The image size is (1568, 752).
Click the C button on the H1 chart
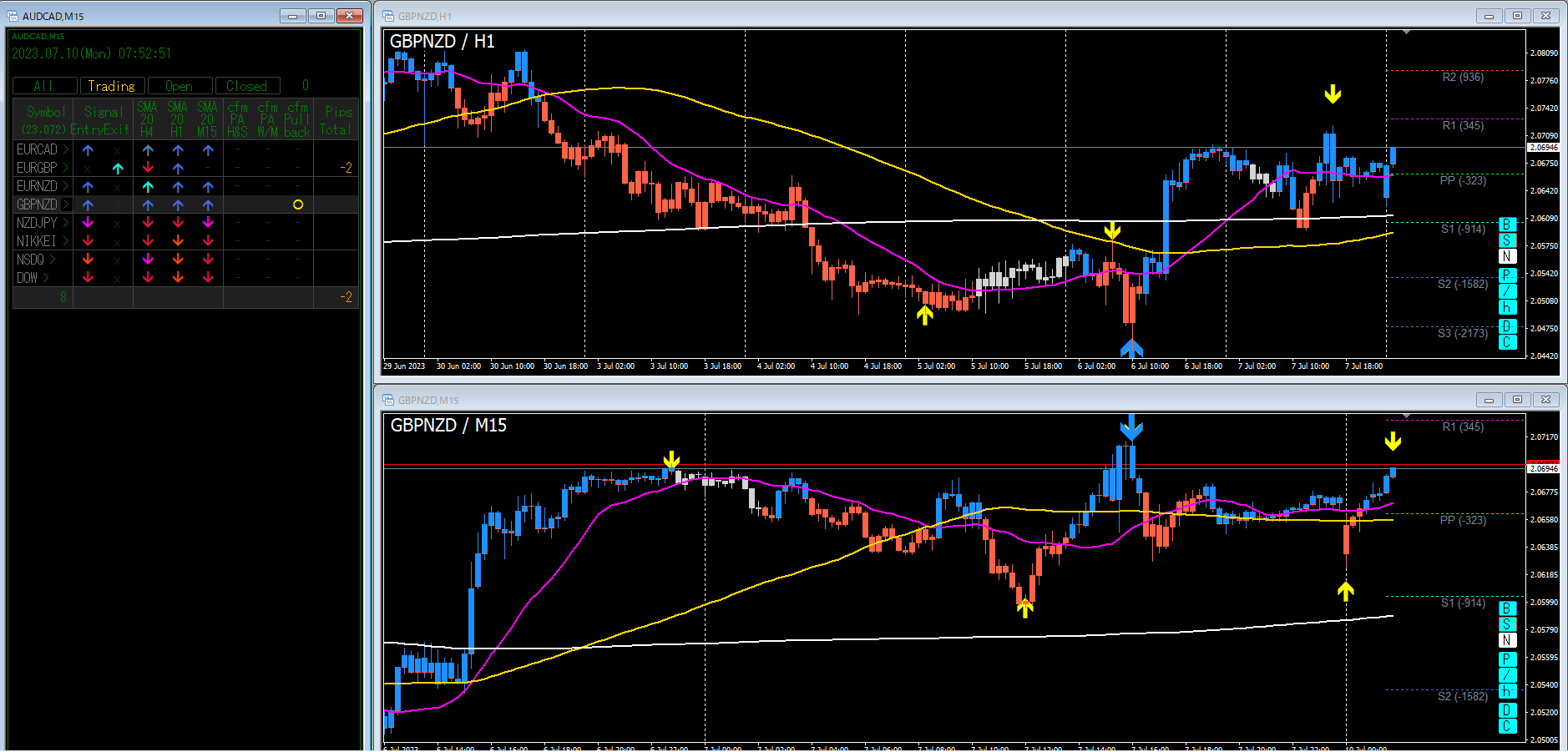point(1507,342)
